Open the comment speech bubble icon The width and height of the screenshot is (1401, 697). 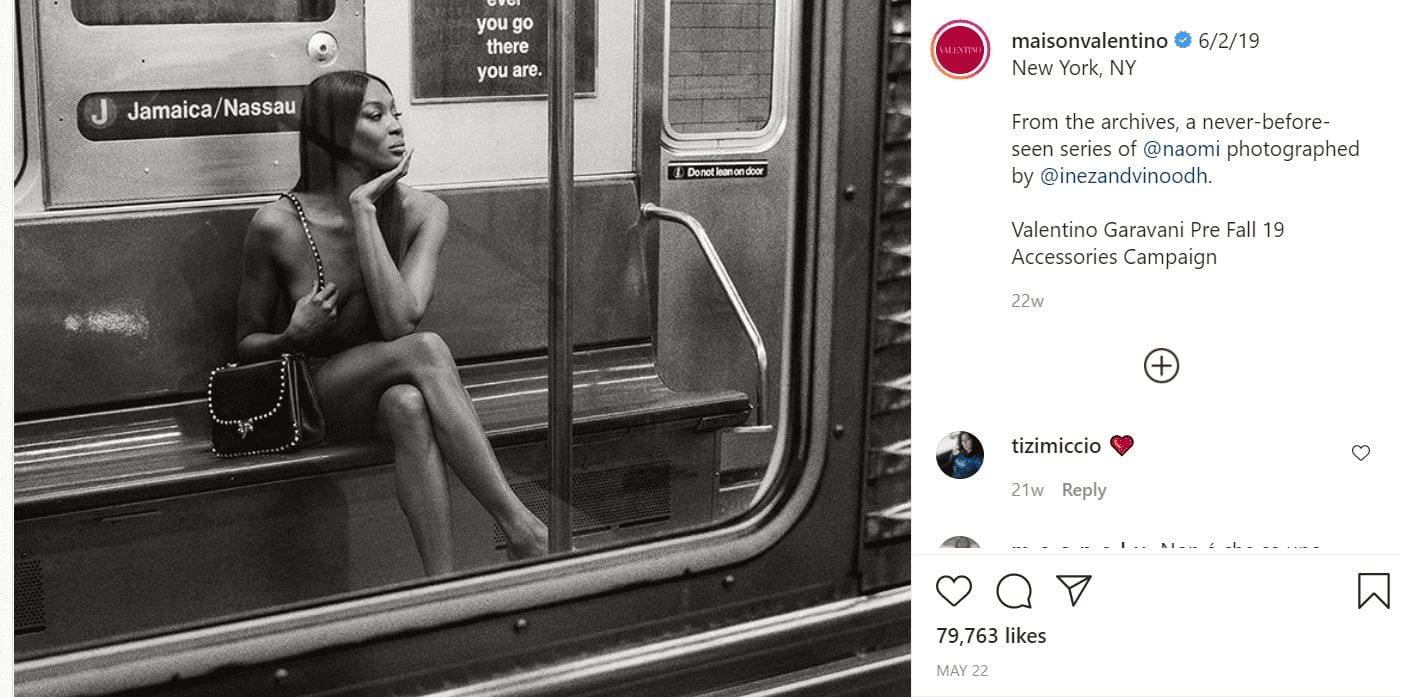(1014, 591)
